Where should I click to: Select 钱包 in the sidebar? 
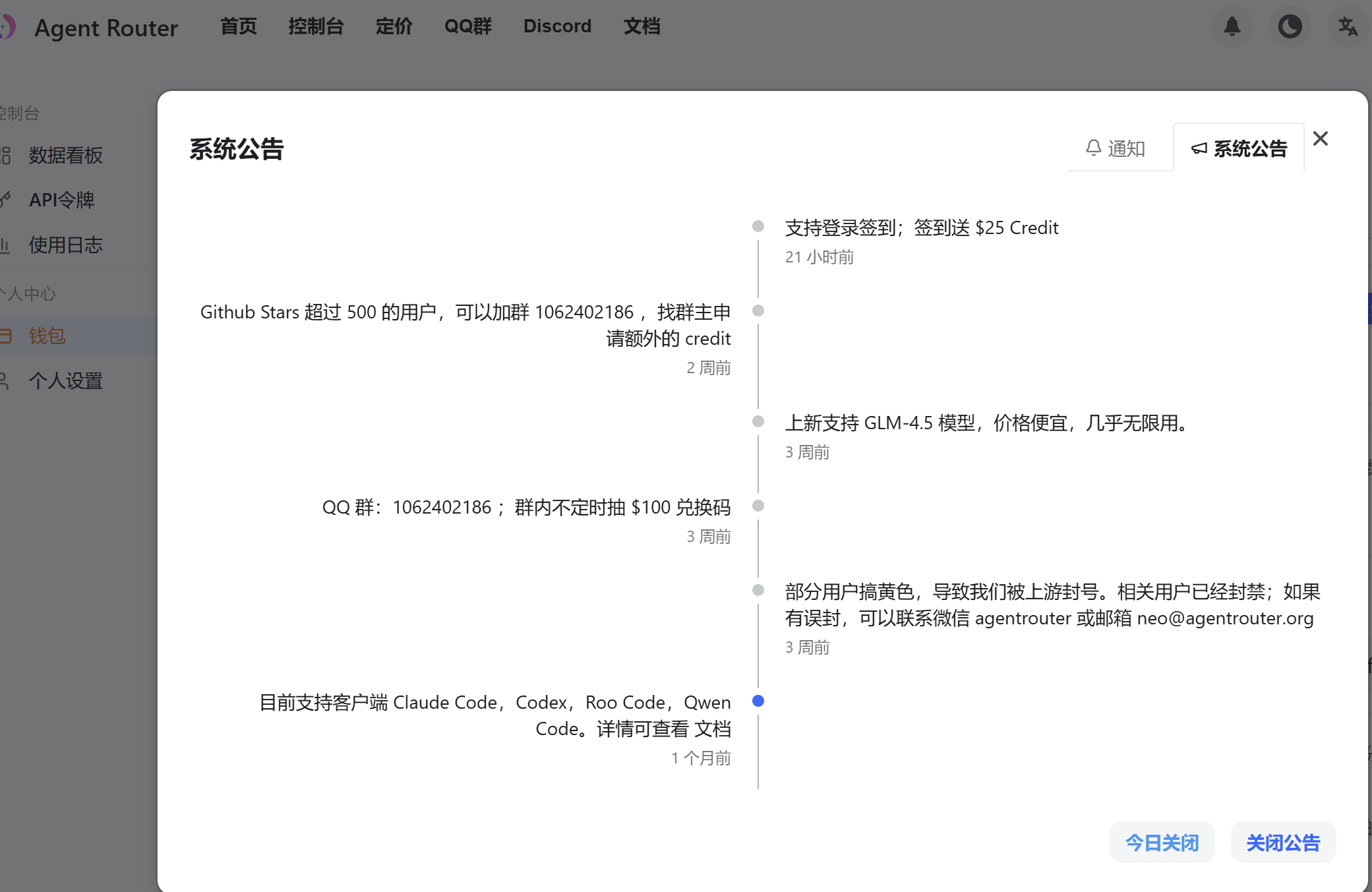click(x=47, y=336)
